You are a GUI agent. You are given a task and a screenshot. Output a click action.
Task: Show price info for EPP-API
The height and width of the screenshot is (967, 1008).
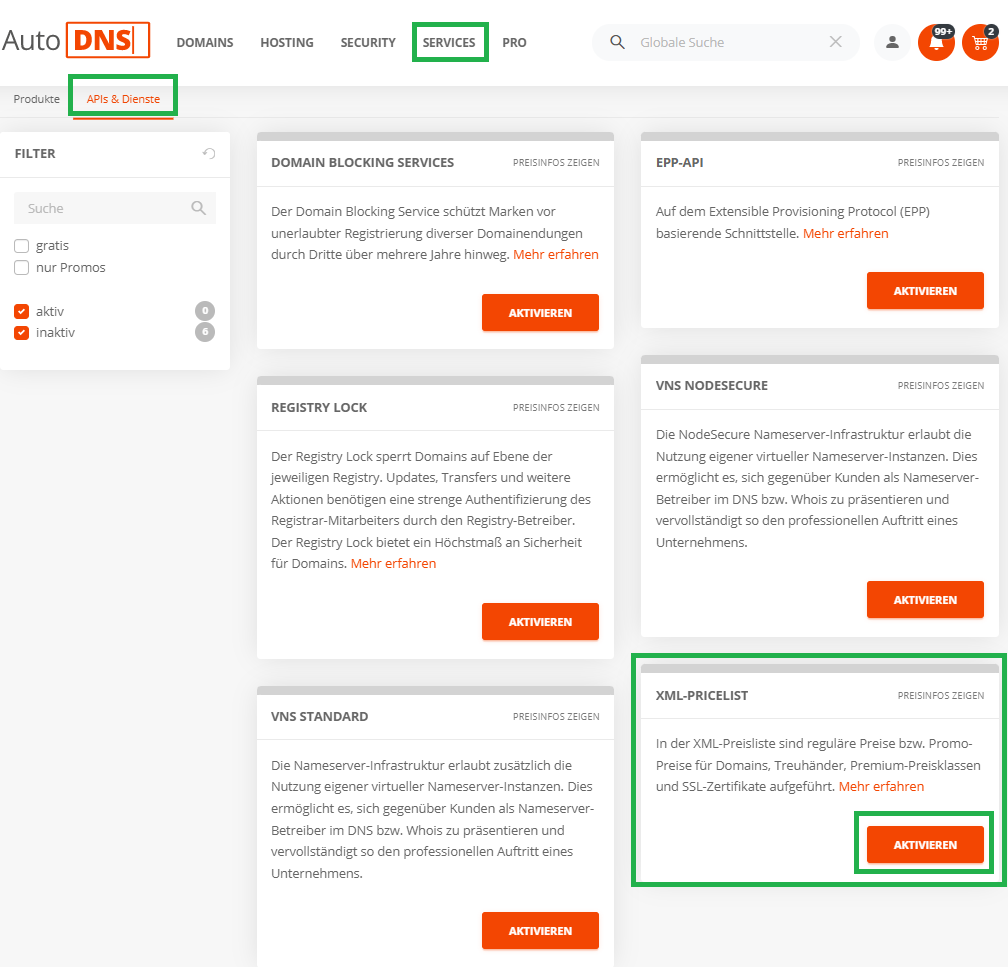pyautogui.click(x=941, y=163)
